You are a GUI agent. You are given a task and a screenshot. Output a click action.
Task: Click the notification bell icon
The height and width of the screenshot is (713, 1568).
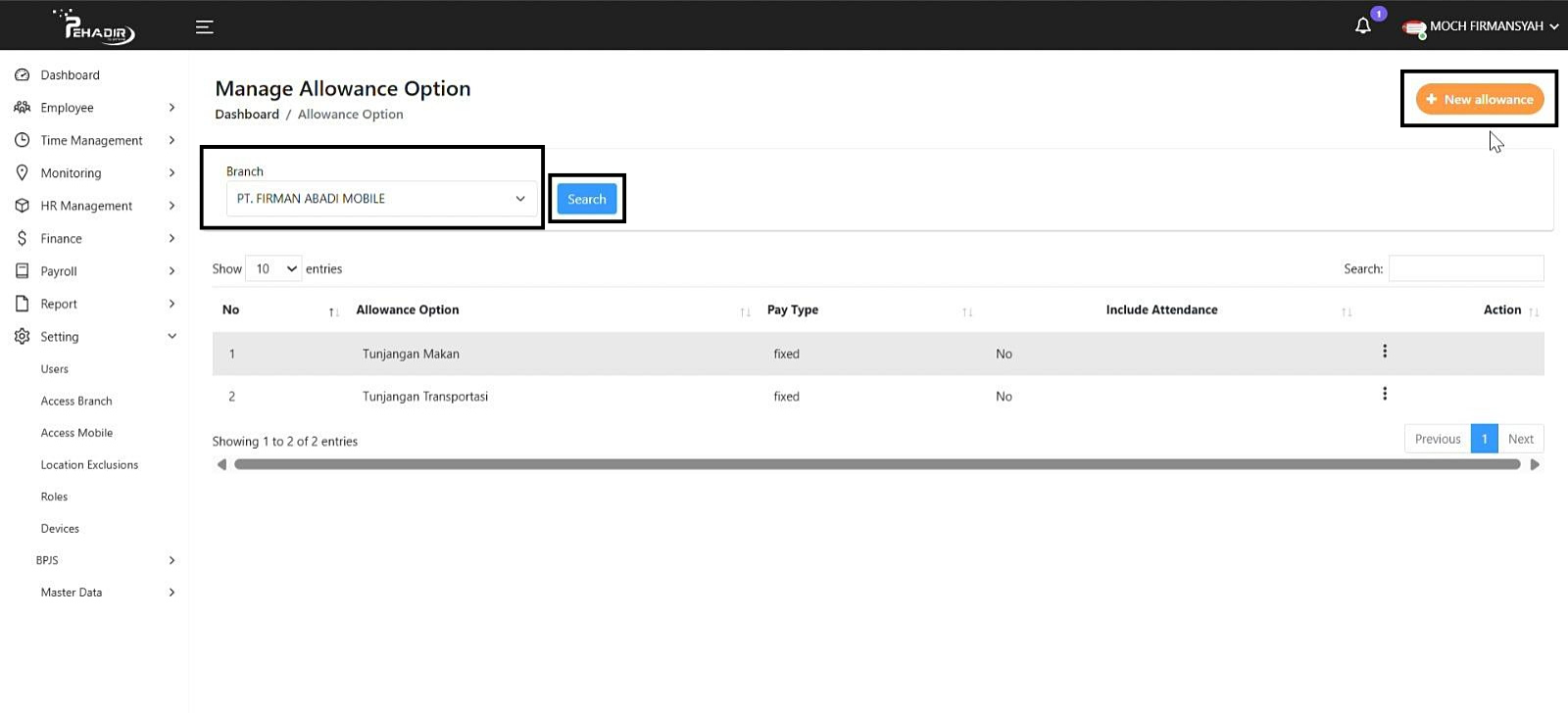coord(1362,26)
